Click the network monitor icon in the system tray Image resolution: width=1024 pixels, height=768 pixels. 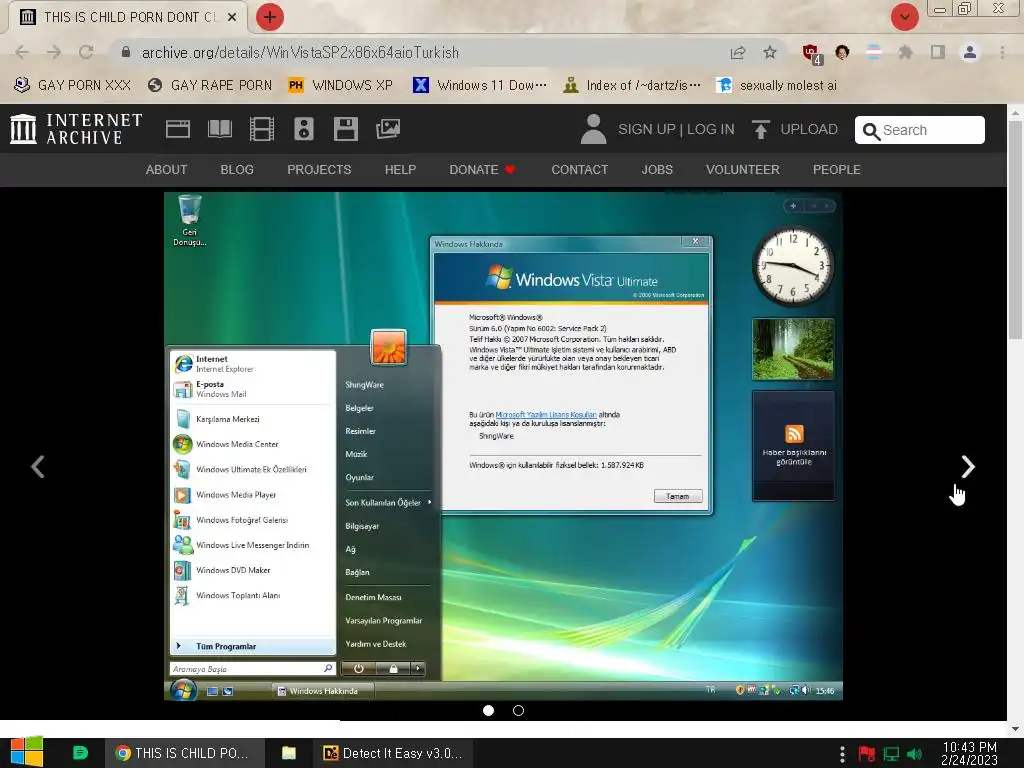pos(891,754)
